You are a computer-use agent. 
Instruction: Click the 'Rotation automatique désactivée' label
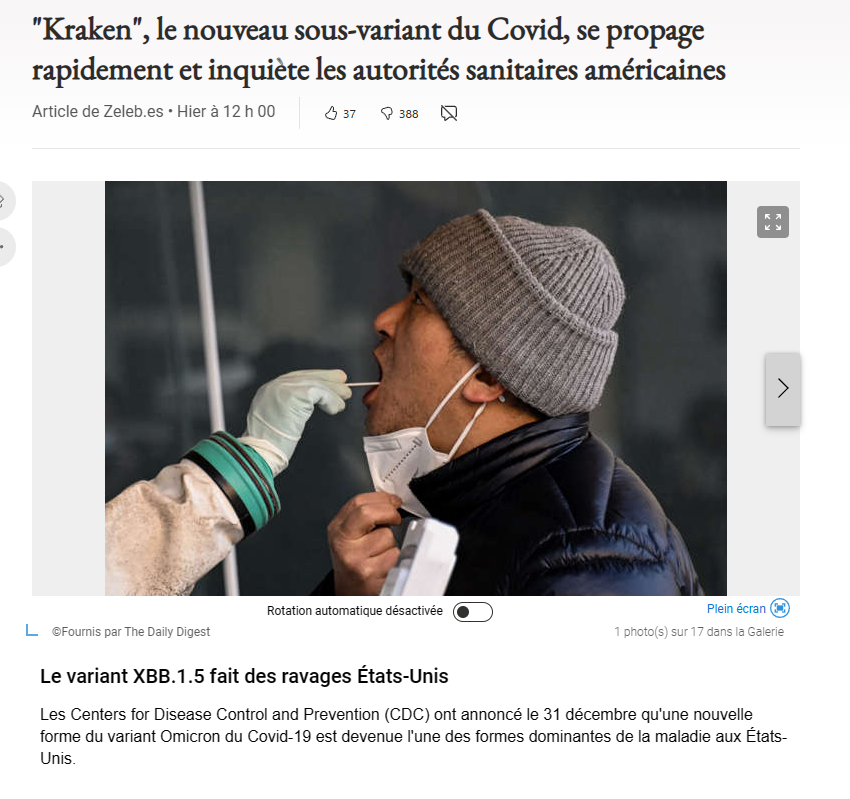pos(355,611)
